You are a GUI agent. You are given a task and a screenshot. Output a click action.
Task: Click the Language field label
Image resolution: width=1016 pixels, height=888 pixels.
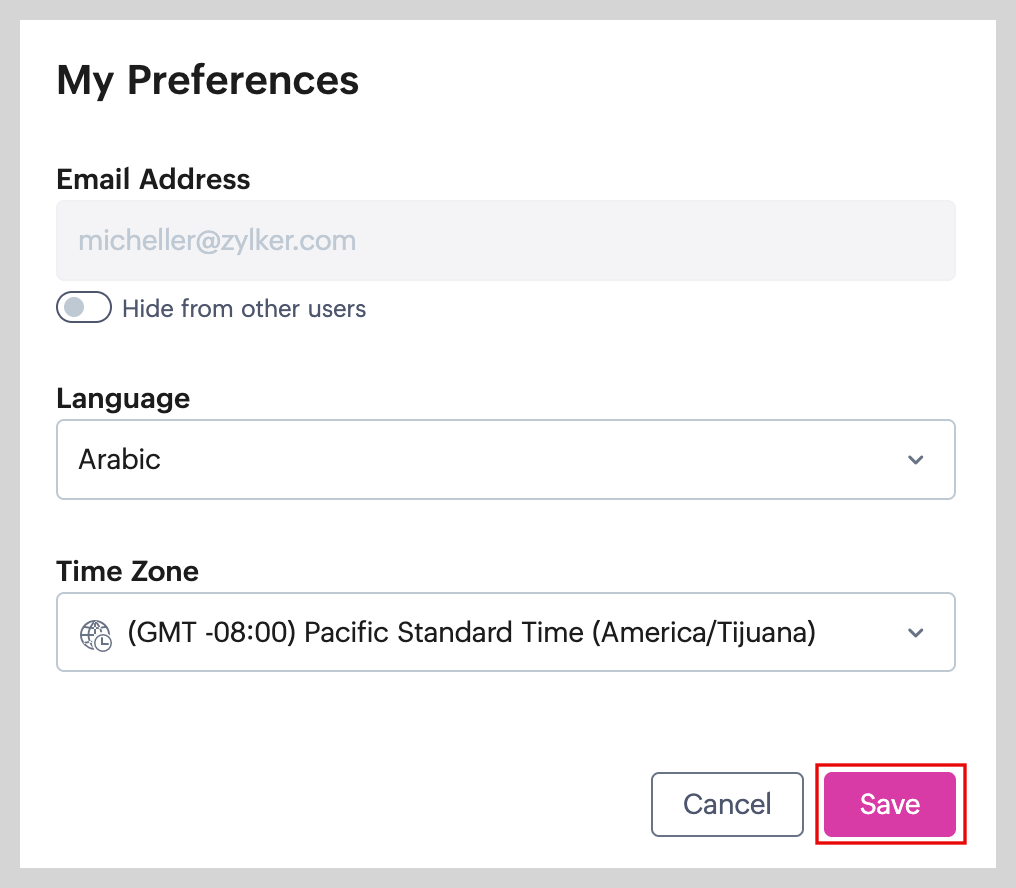[123, 398]
